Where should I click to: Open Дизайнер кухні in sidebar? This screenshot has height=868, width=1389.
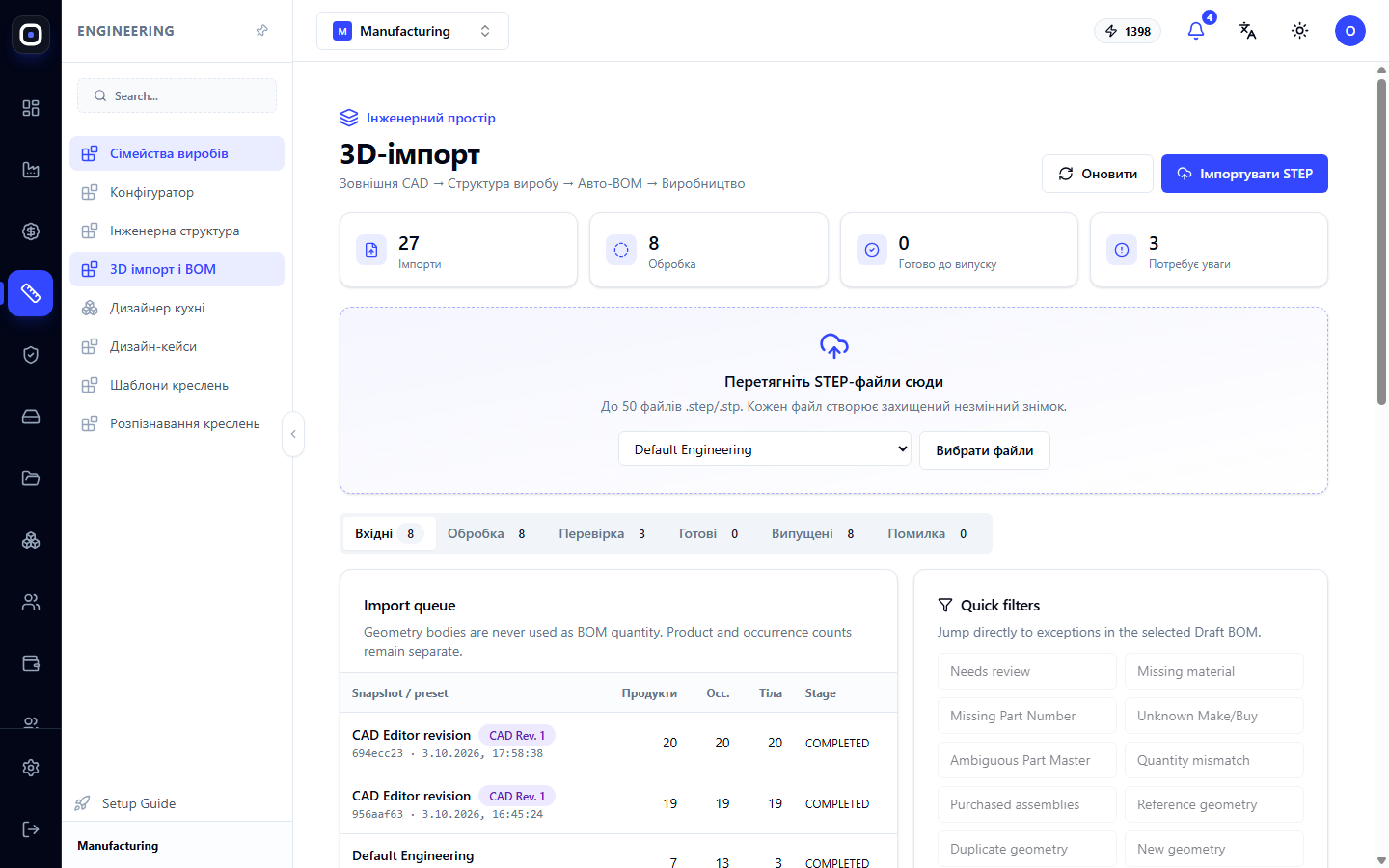pos(177,308)
